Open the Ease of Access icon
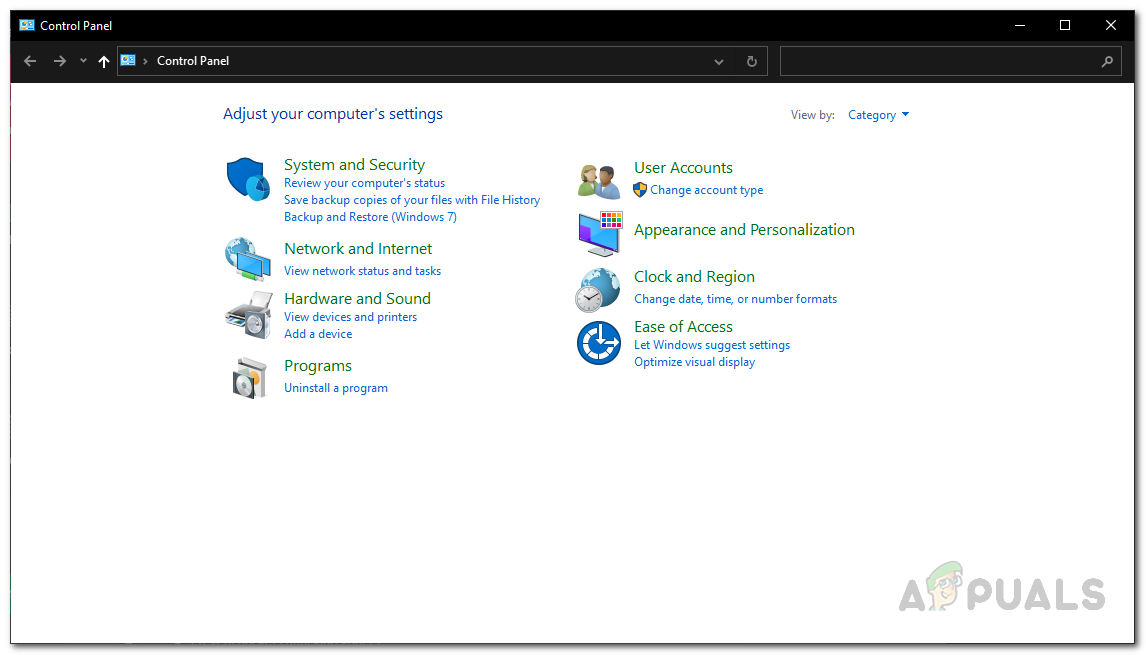 pos(599,343)
